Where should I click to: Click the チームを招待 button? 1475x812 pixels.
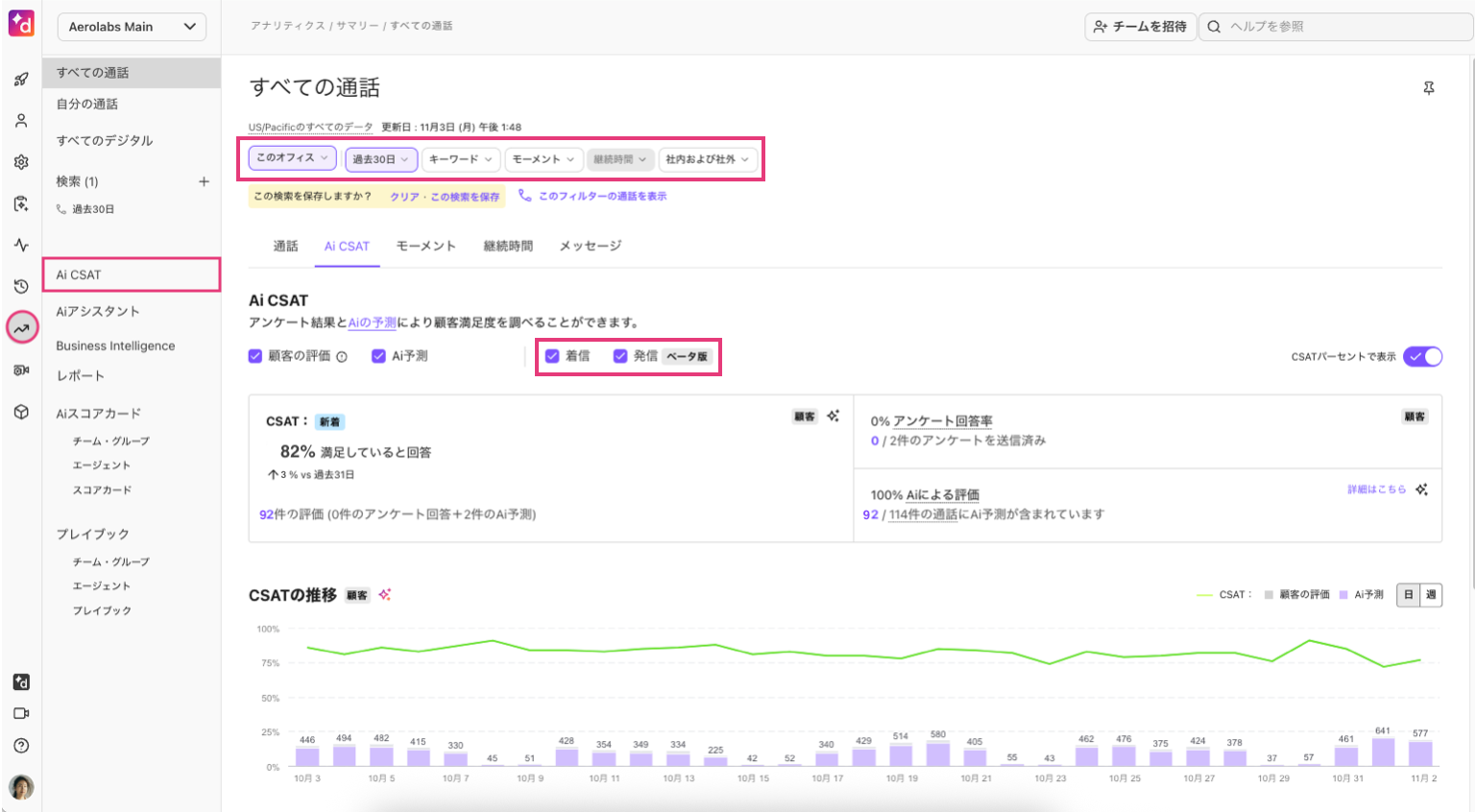click(x=1141, y=27)
